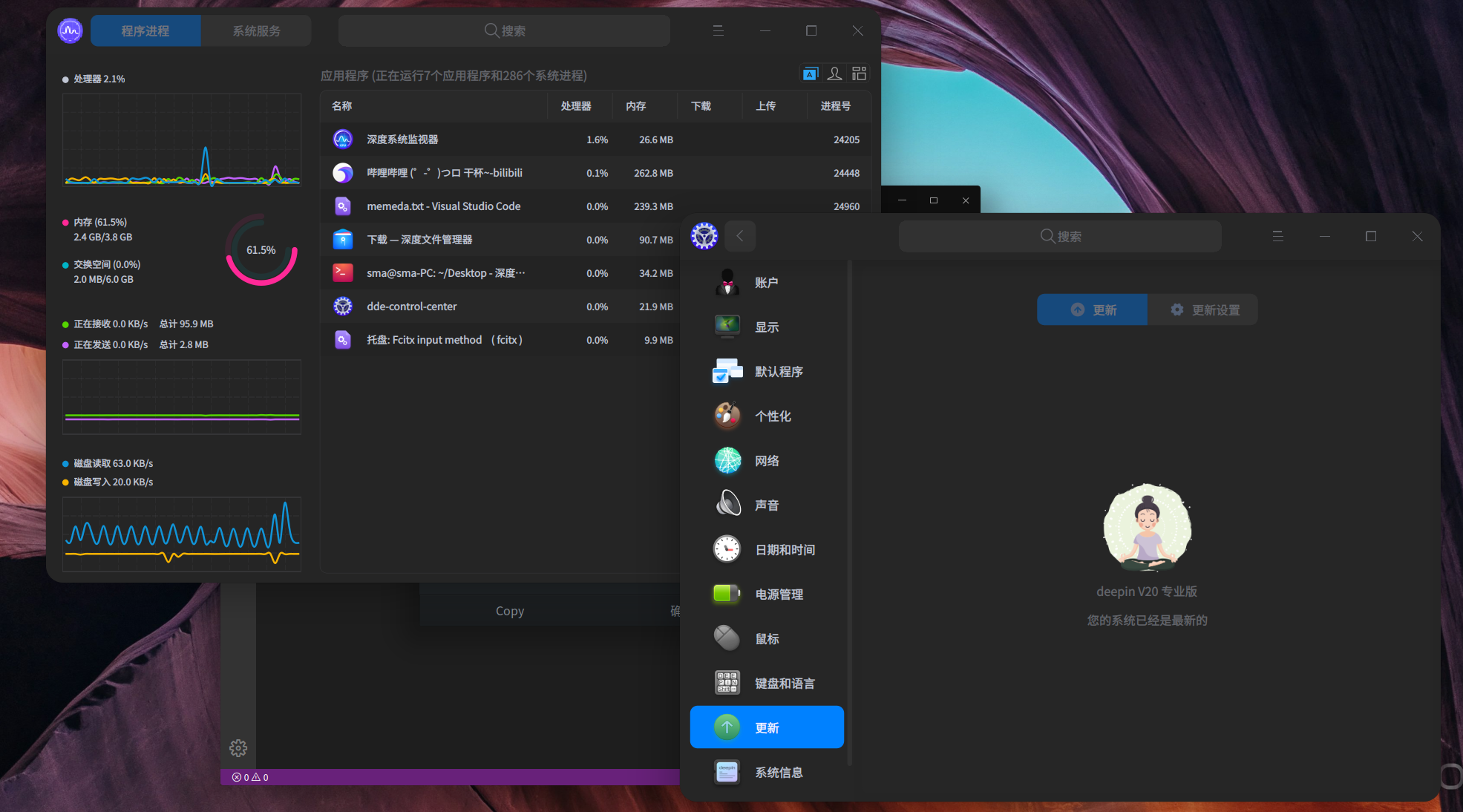Viewport: 1463px width, 812px height.
Task: Switch to 系统服务 tab
Action: (x=256, y=30)
